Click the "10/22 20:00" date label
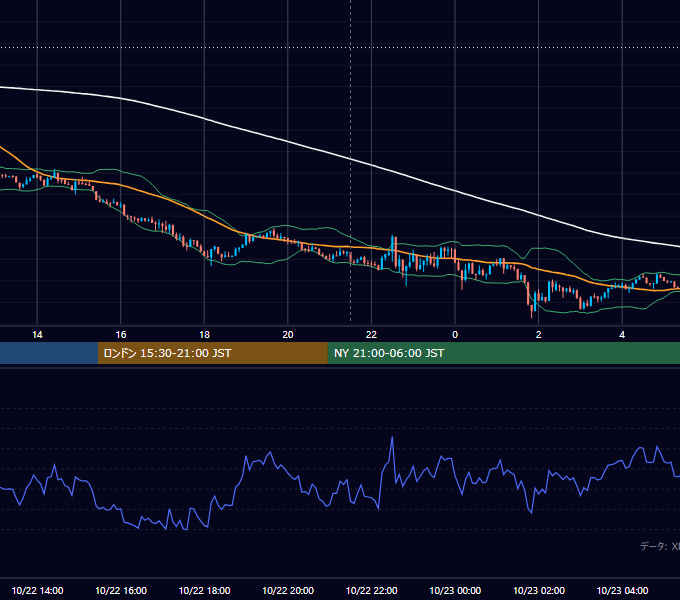 288,590
